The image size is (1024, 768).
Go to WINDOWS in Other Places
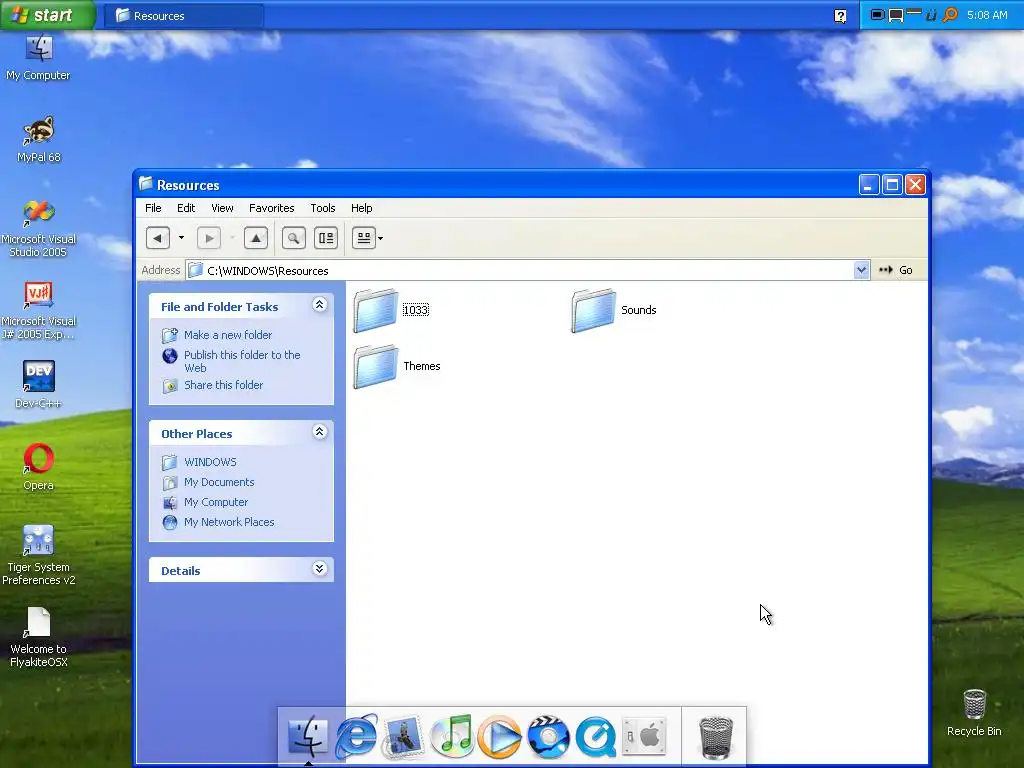210,462
